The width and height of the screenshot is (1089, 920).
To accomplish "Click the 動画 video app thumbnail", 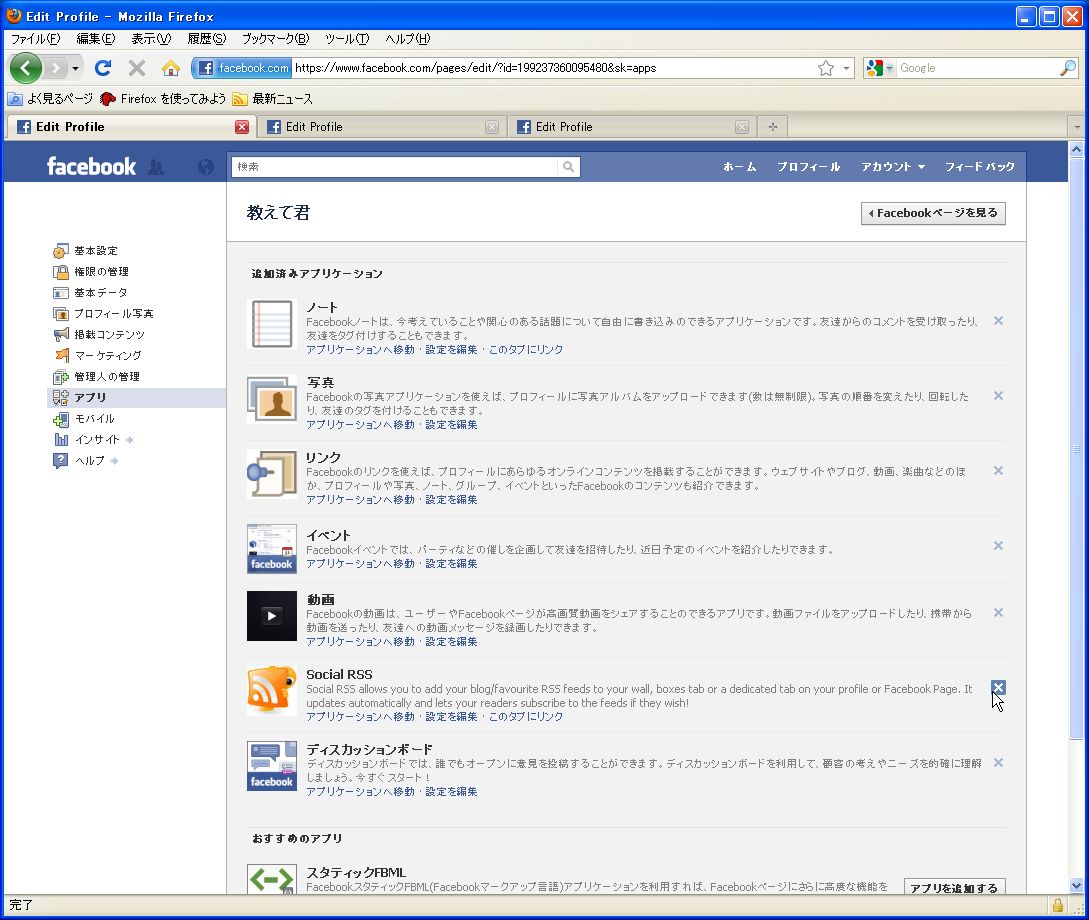I will click(272, 615).
